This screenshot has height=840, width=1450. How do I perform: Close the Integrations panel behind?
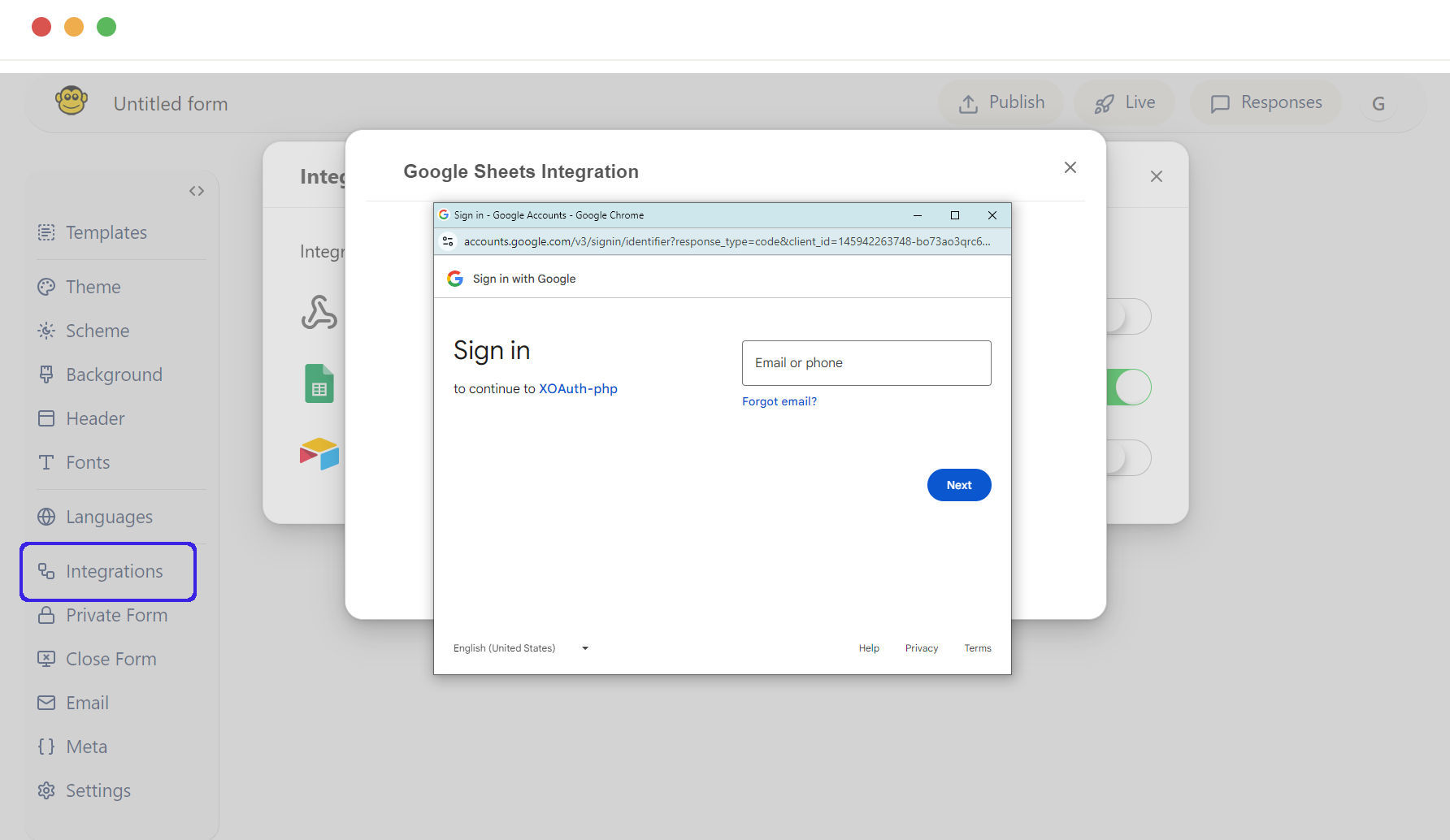coord(1157,176)
